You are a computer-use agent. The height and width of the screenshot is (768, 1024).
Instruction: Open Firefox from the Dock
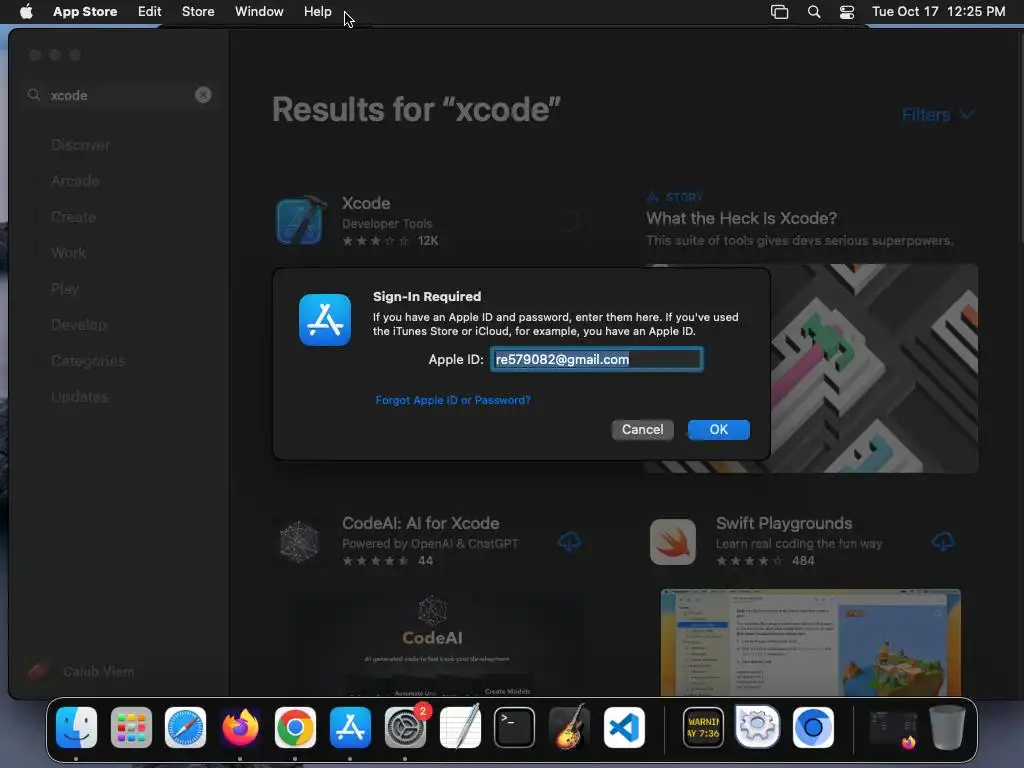[x=240, y=728]
